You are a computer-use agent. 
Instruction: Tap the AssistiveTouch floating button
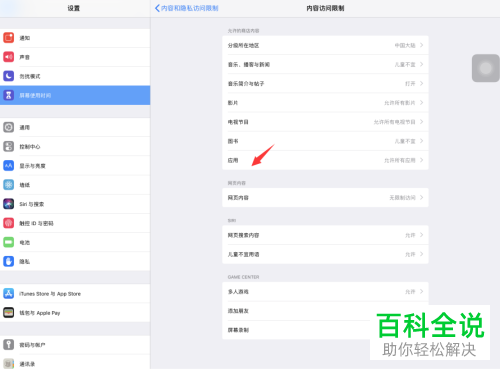486,68
